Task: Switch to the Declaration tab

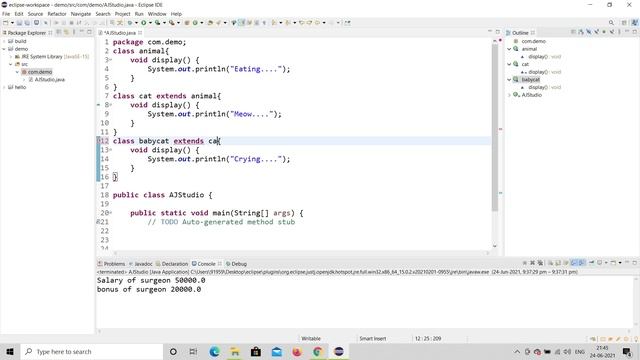Action: click(x=172, y=264)
